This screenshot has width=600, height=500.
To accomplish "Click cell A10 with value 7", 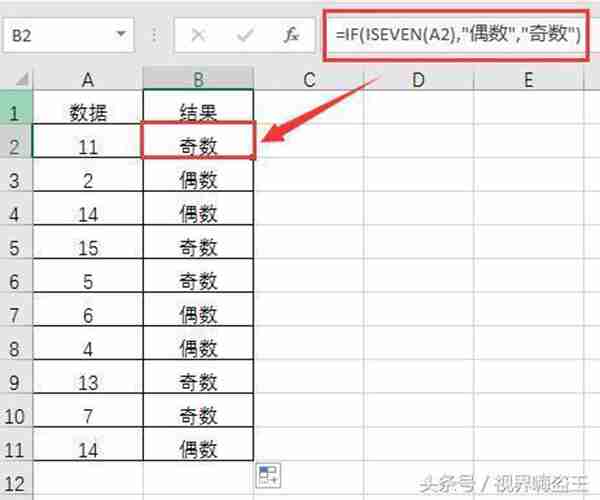I will pyautogui.click(x=88, y=410).
